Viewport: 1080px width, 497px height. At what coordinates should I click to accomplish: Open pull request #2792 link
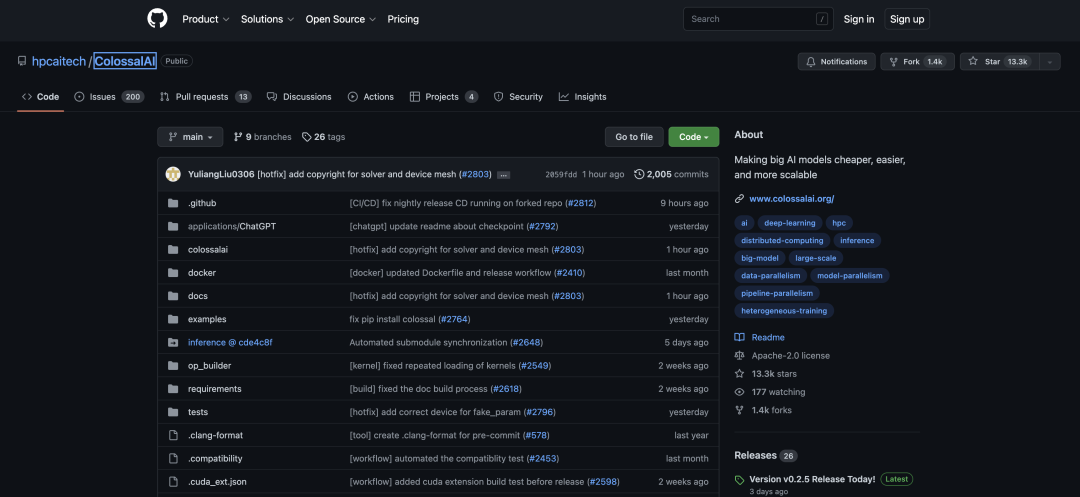coord(542,226)
